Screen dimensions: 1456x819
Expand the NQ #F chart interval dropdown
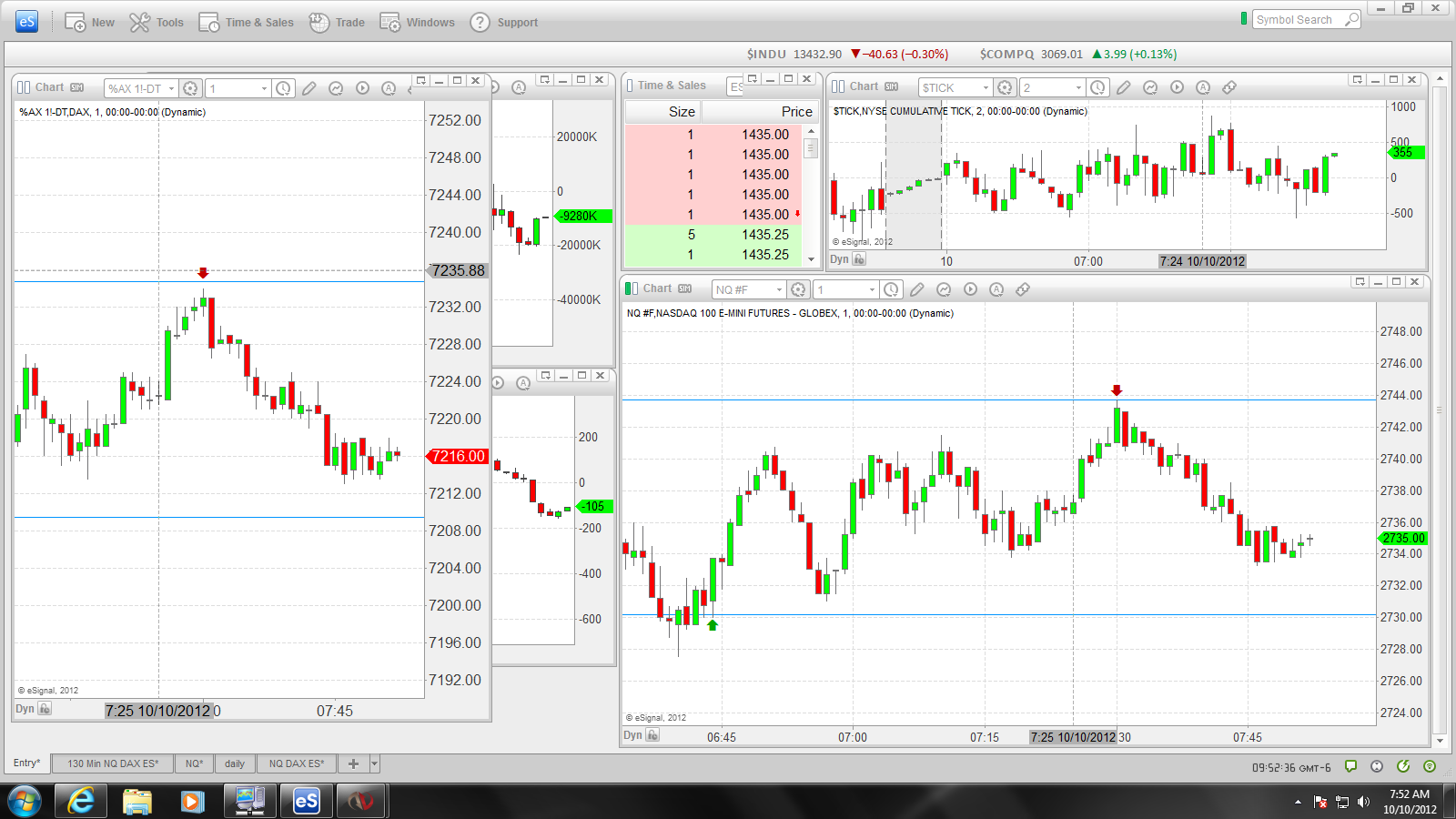[x=873, y=289]
